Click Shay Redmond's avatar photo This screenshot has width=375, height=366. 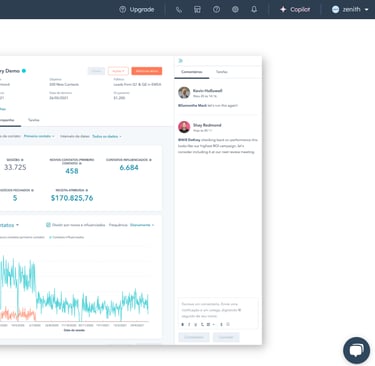184,127
